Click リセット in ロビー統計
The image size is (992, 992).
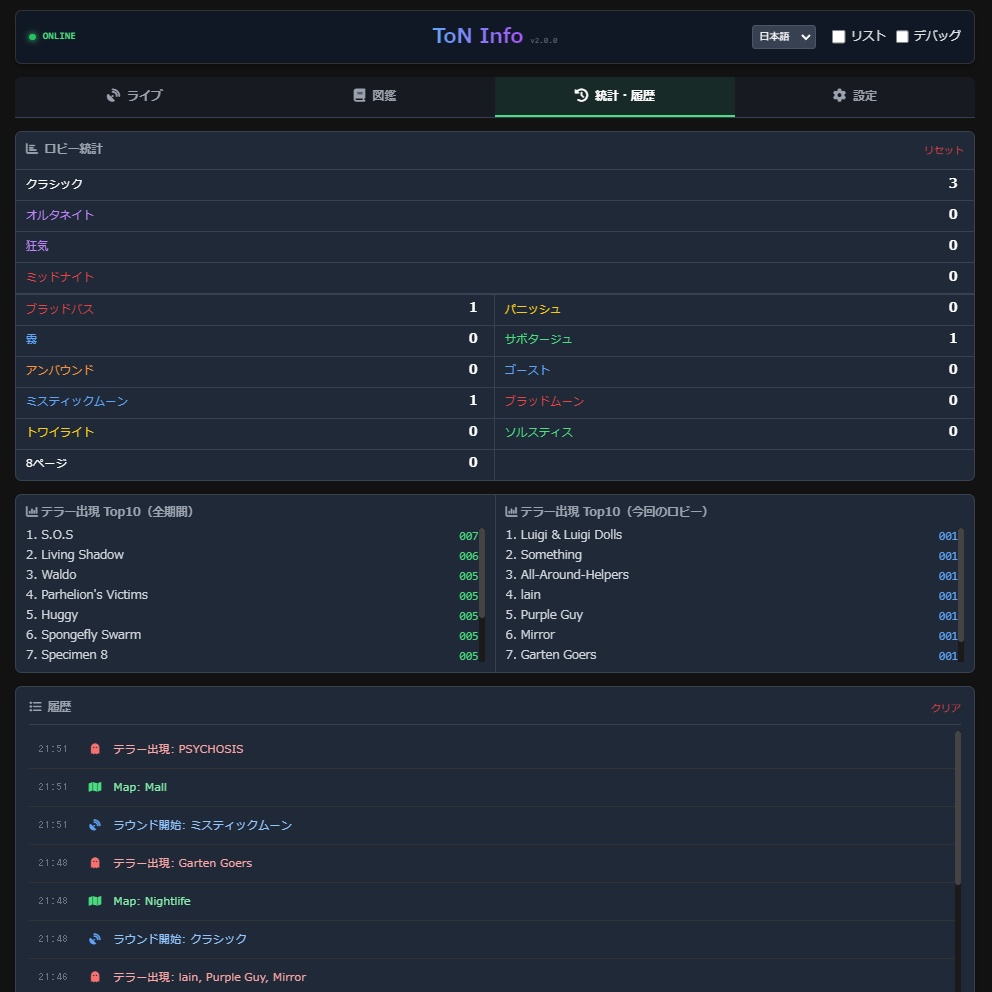point(943,150)
